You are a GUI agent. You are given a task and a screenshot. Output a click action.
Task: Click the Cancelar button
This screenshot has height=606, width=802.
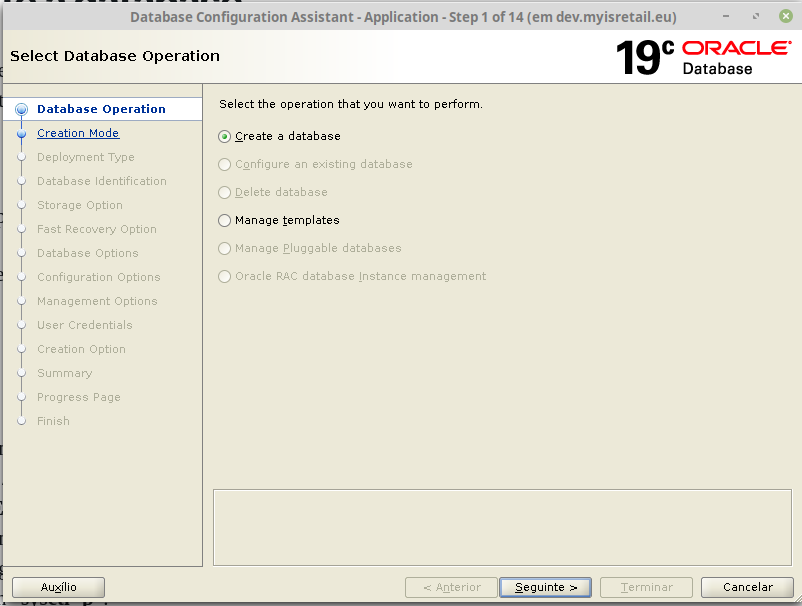747,587
